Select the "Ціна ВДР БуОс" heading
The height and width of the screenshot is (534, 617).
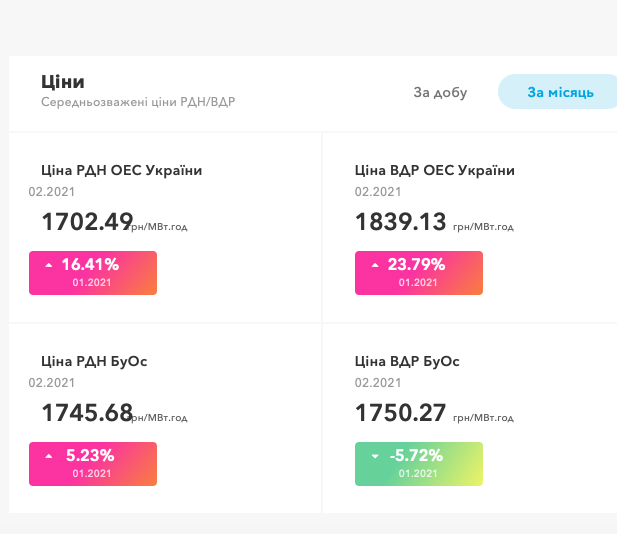pos(407,361)
